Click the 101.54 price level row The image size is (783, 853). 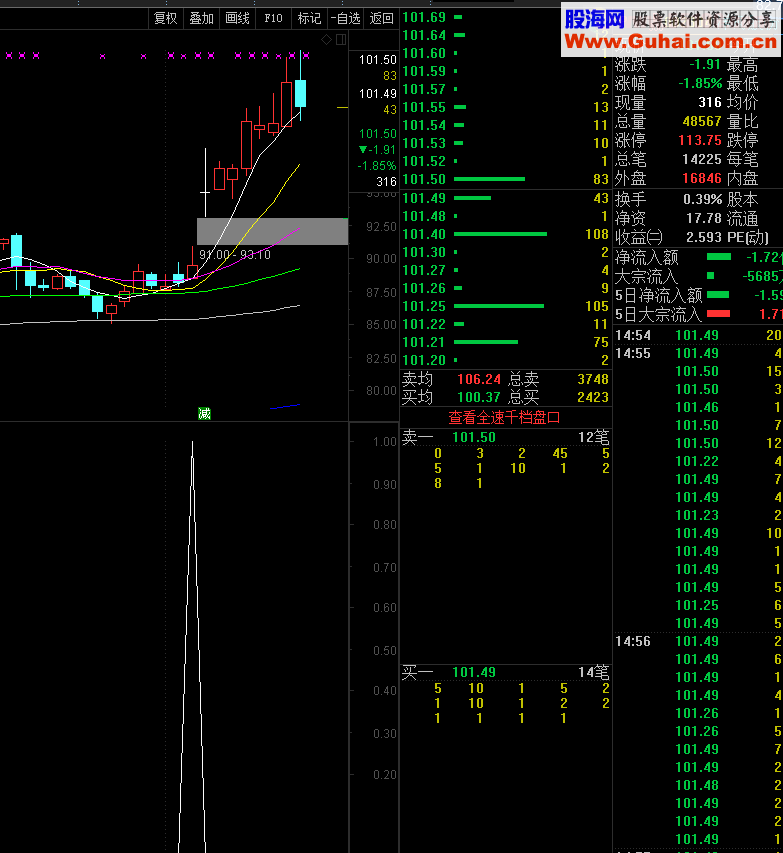point(505,125)
